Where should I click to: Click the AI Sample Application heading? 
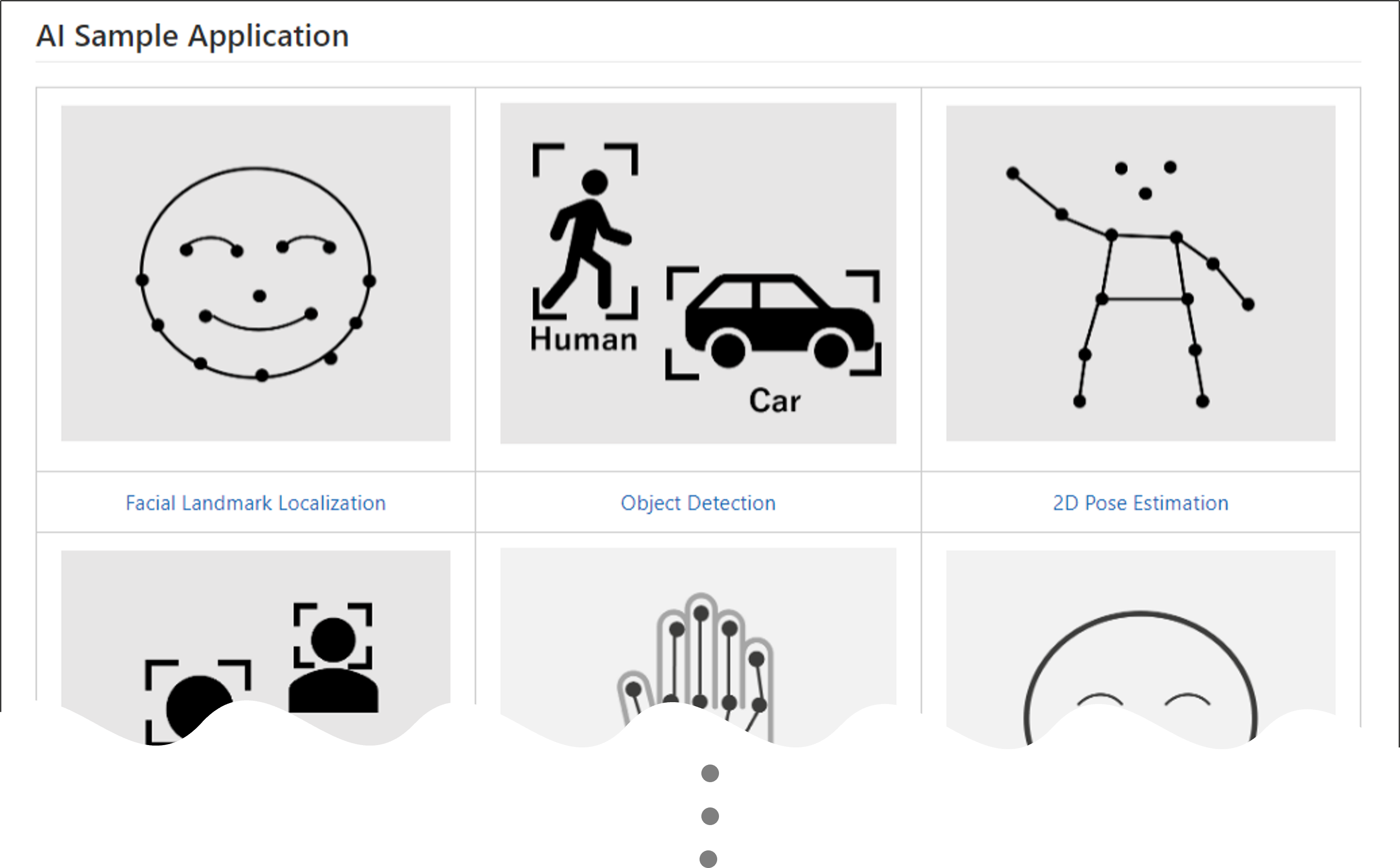pyautogui.click(x=193, y=36)
